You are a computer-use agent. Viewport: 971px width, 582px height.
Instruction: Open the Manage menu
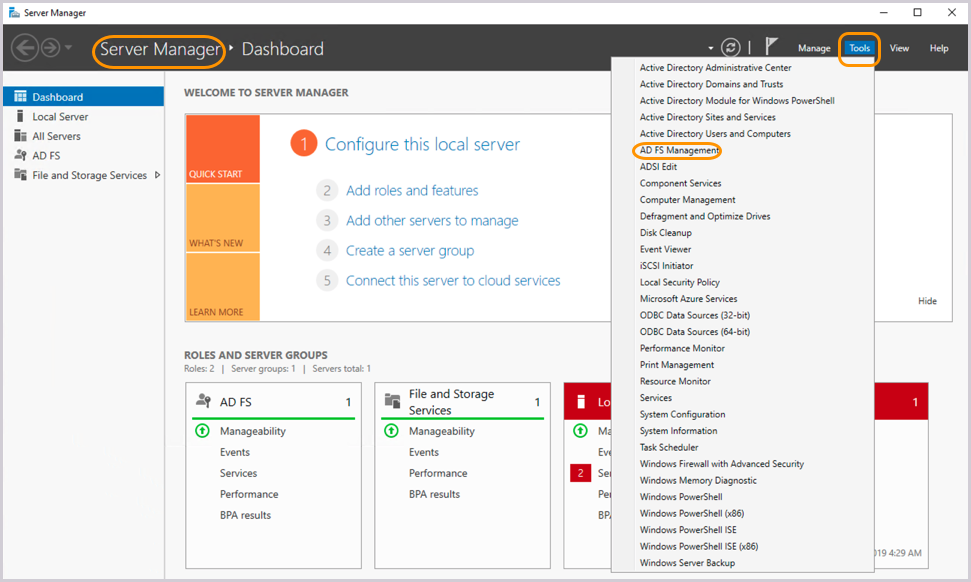[814, 48]
